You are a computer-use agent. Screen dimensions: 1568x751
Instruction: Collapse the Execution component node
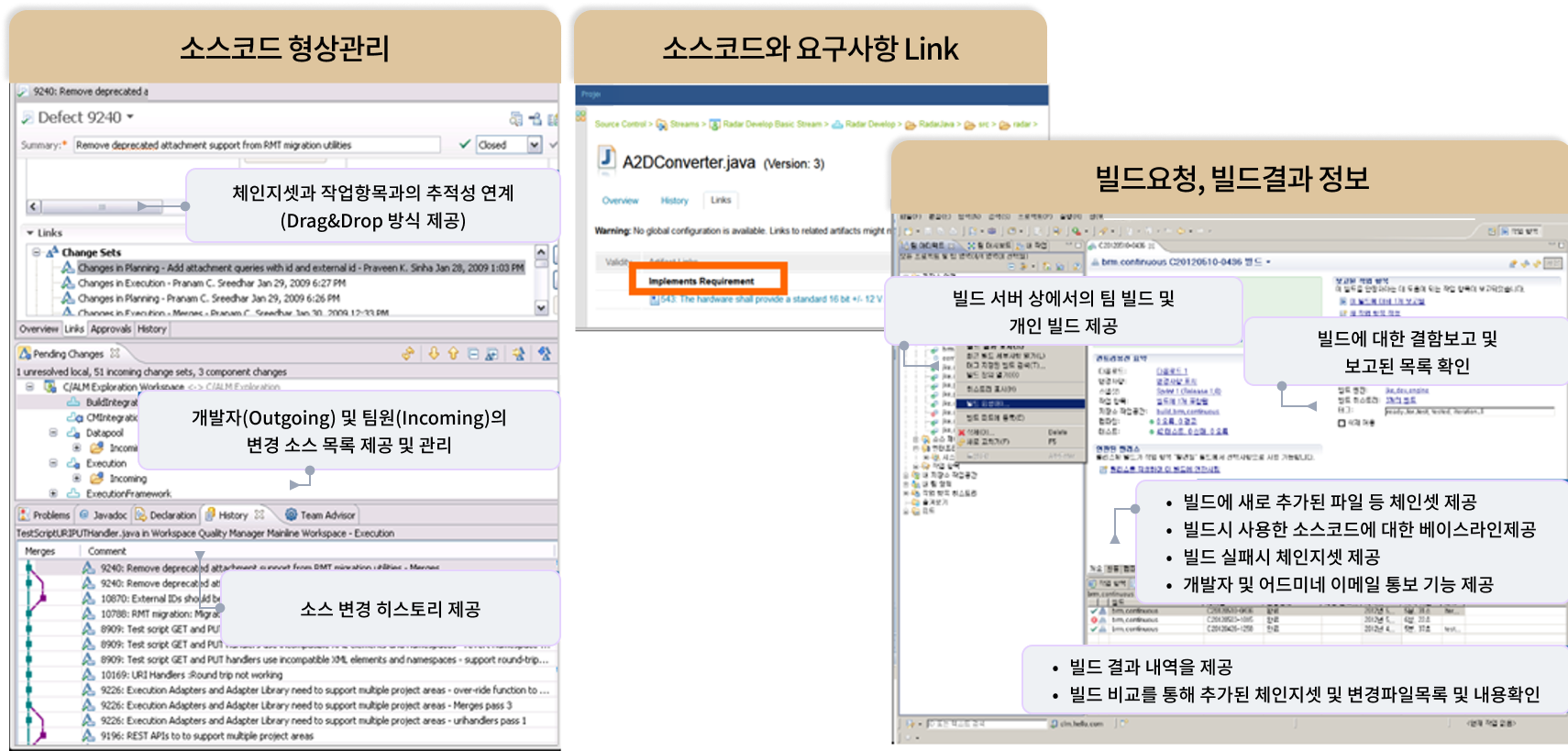[53, 463]
